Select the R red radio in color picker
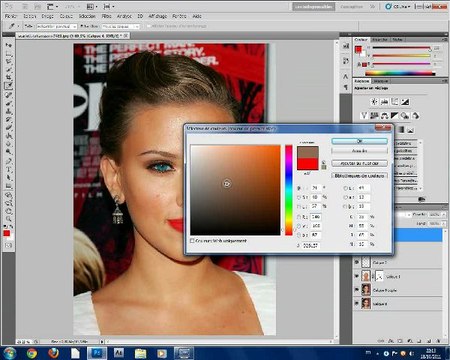 pos(299,217)
